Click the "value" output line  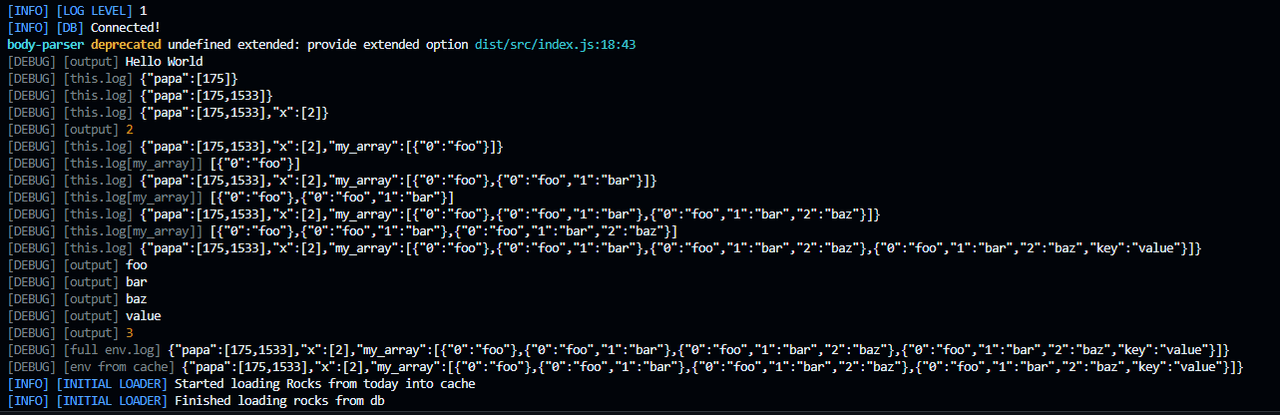tap(144, 316)
